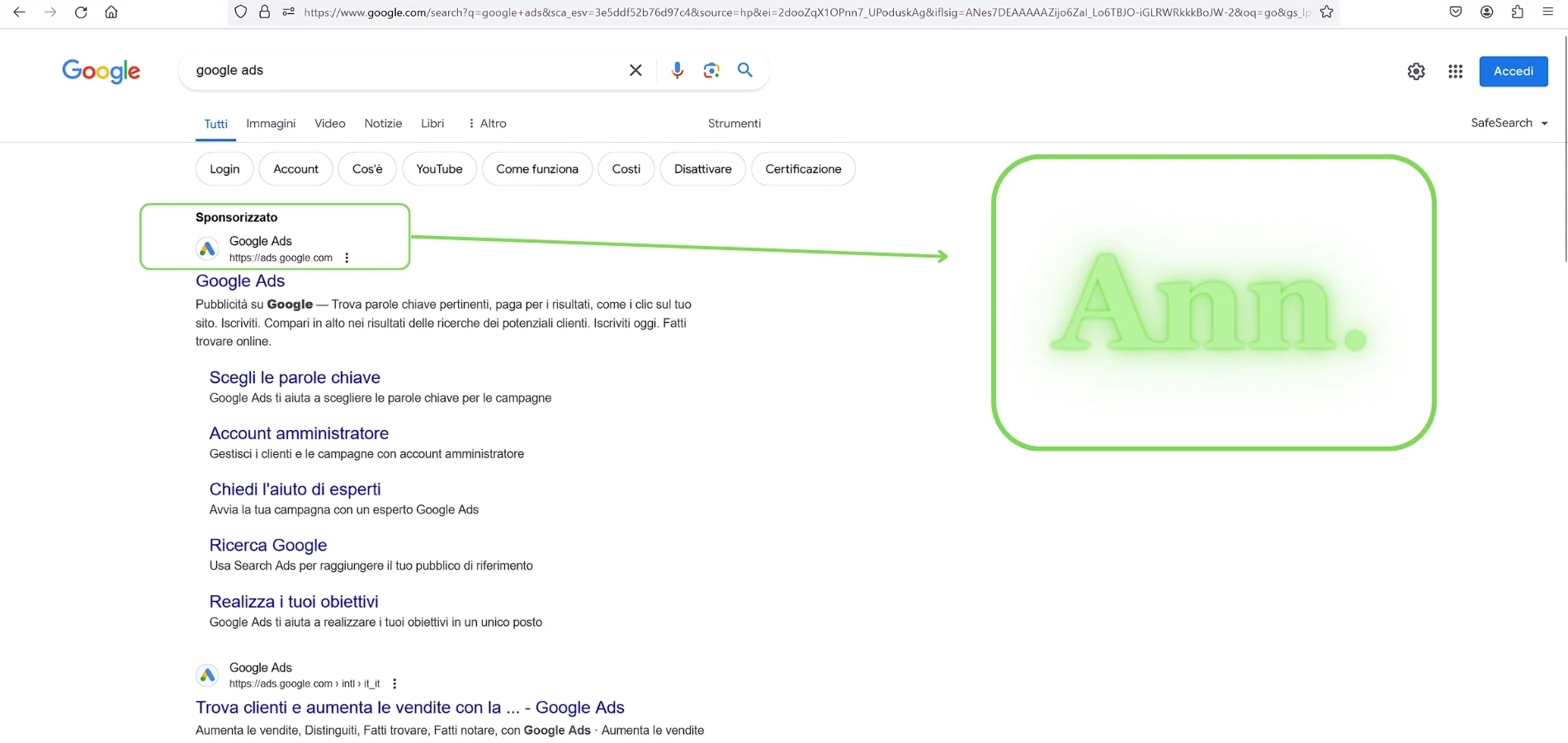
Task: Click the https://ads.google.com sponsored URL text
Action: tap(281, 258)
